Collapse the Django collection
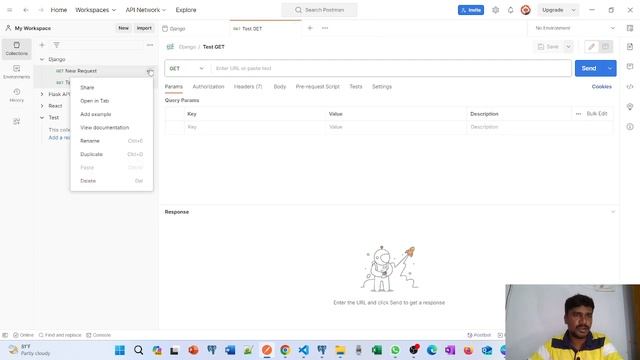The height and width of the screenshot is (360, 640). pos(42,60)
